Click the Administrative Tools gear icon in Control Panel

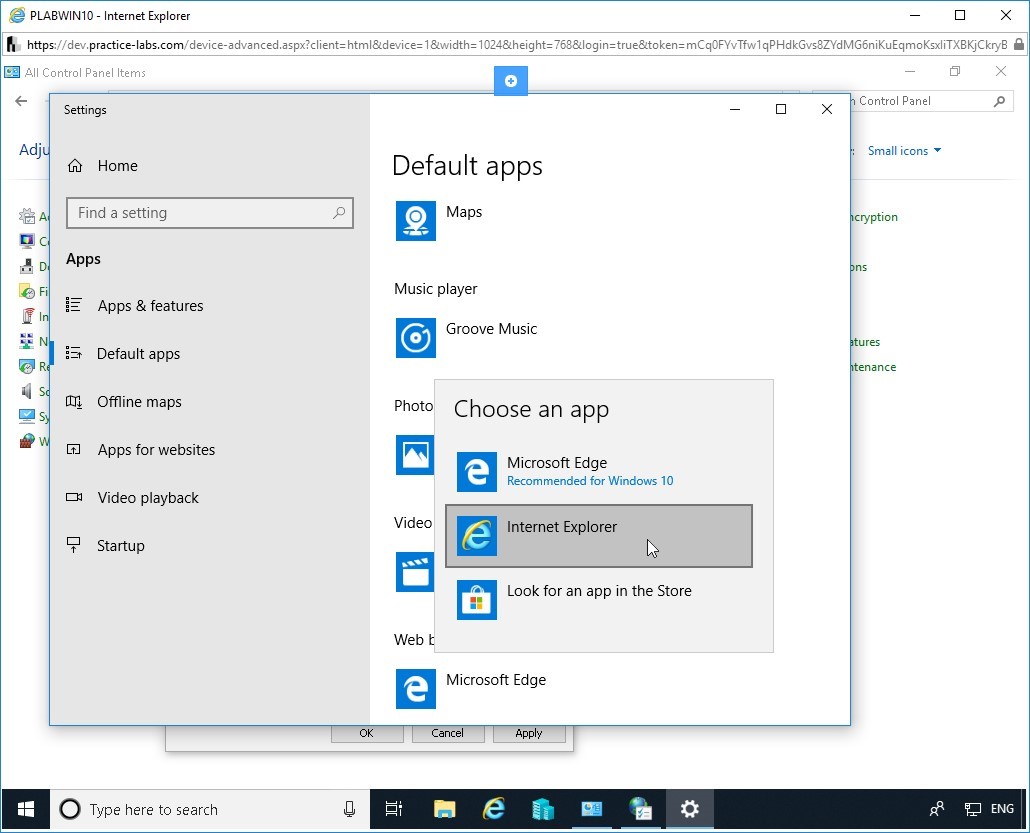tap(27, 216)
